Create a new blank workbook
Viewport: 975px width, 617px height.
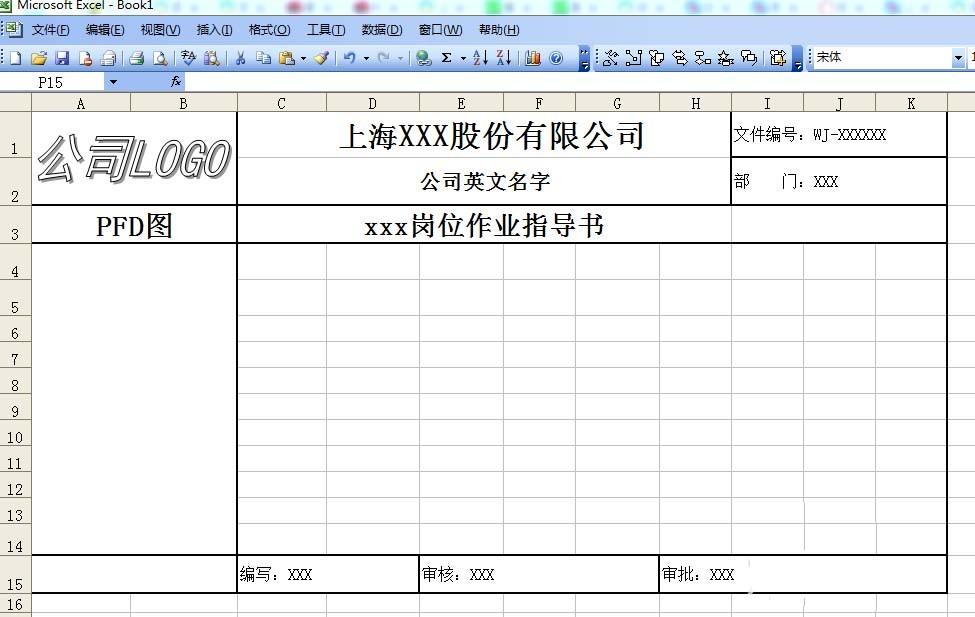pyautogui.click(x=15, y=57)
